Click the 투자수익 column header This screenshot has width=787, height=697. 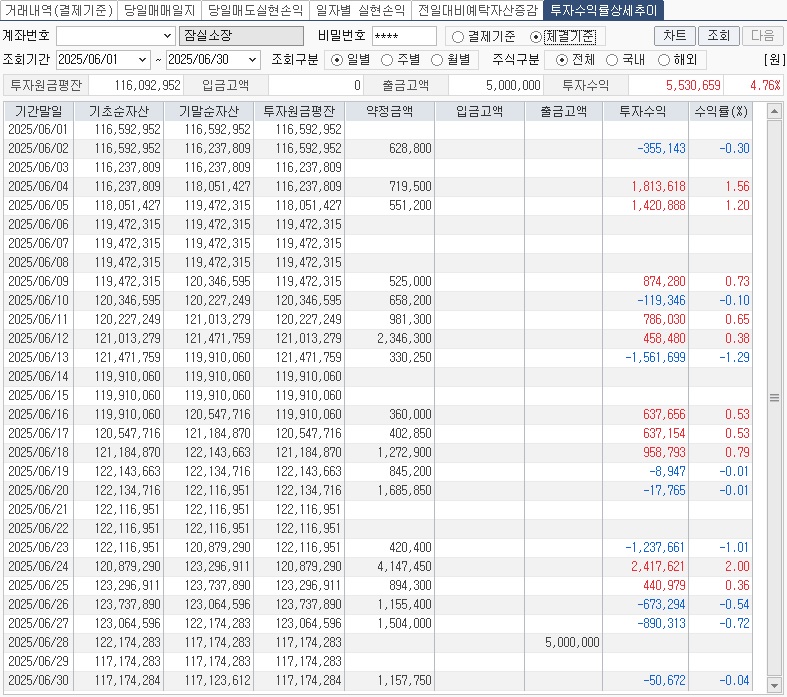click(644, 110)
